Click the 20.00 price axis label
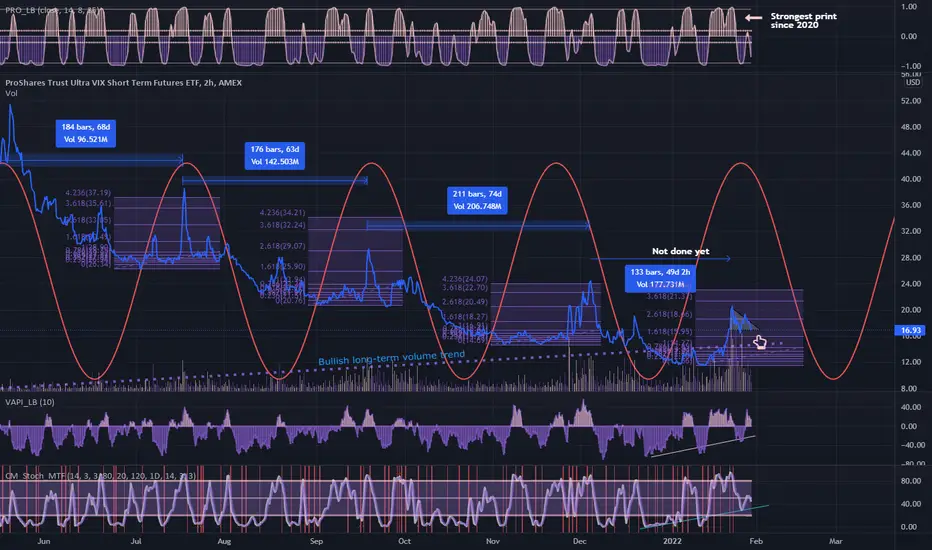This screenshot has height=550, width=932. (911, 310)
